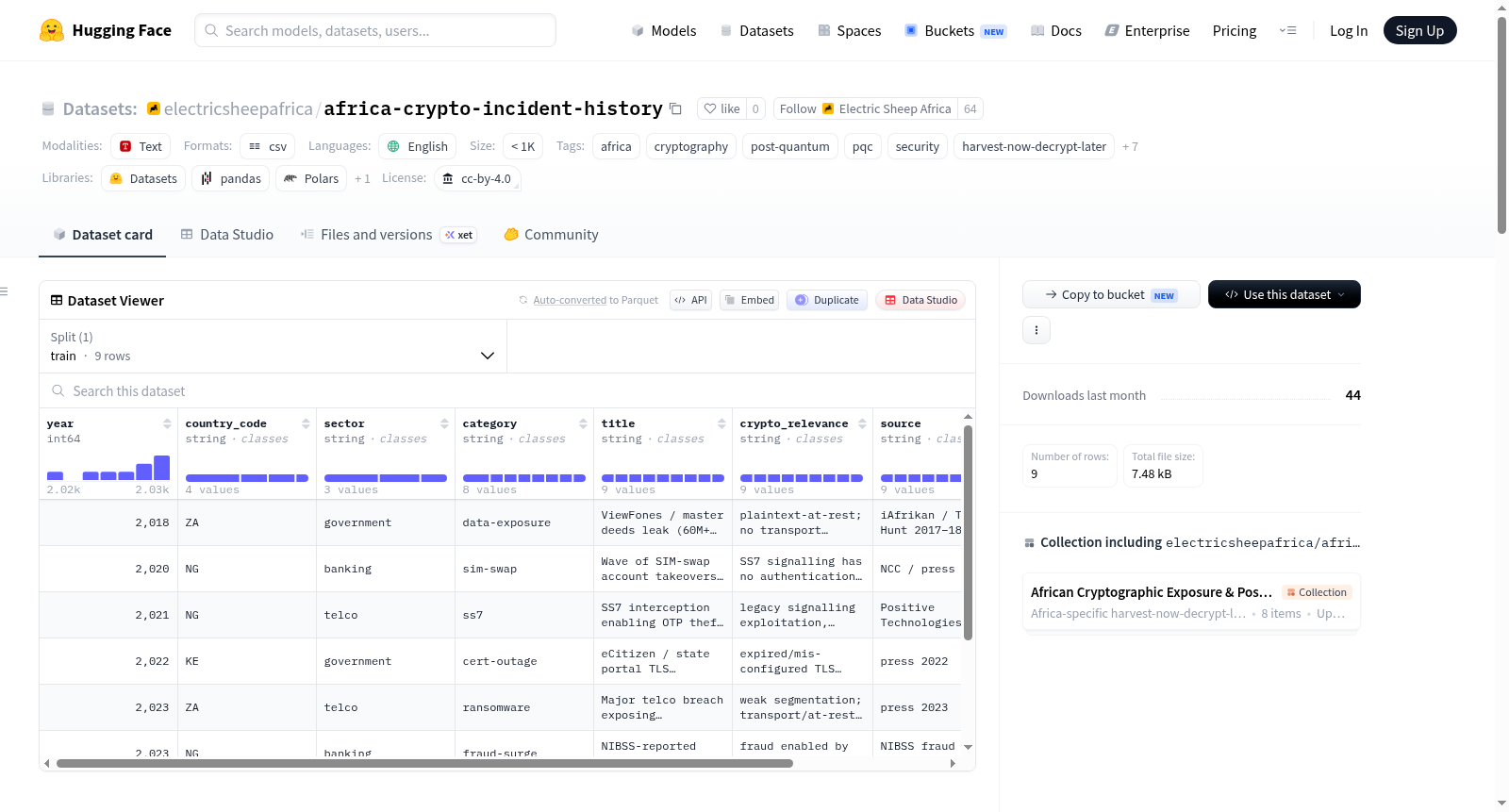Open the Use this dataset dropdown
The width and height of the screenshot is (1509, 812).
[x=1284, y=294]
